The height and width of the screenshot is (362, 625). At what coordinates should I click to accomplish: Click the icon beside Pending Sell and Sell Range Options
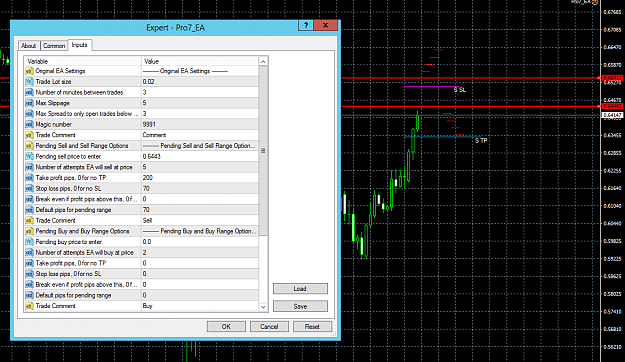[x=29, y=146]
